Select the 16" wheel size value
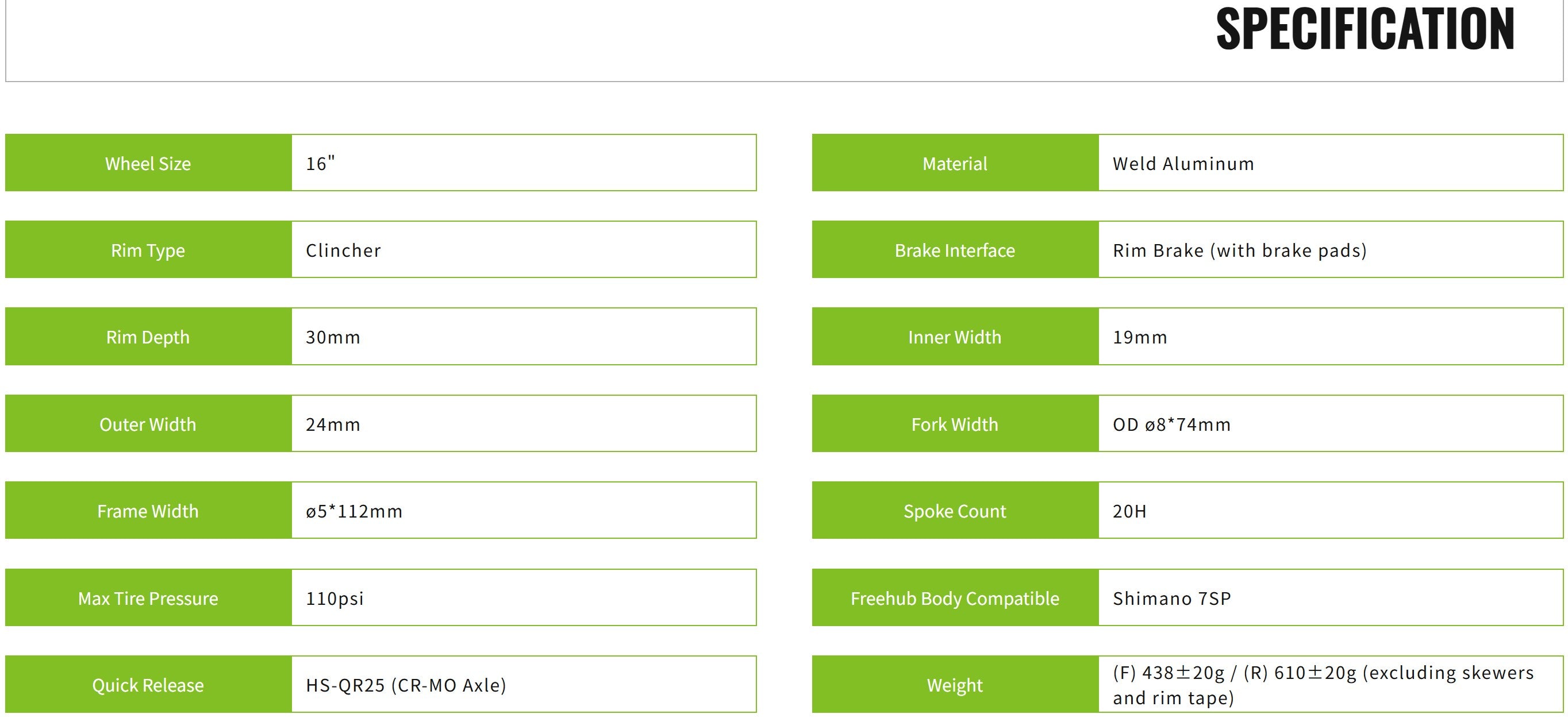 click(x=321, y=163)
